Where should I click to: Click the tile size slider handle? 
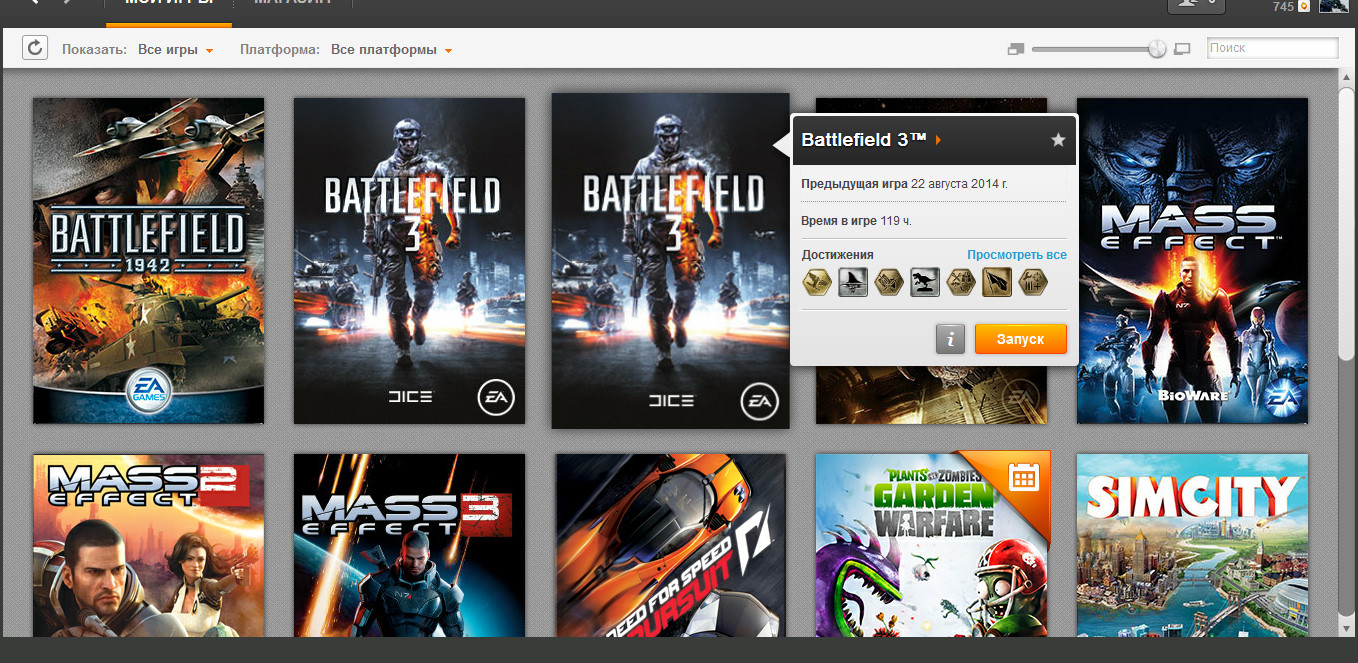click(1157, 49)
